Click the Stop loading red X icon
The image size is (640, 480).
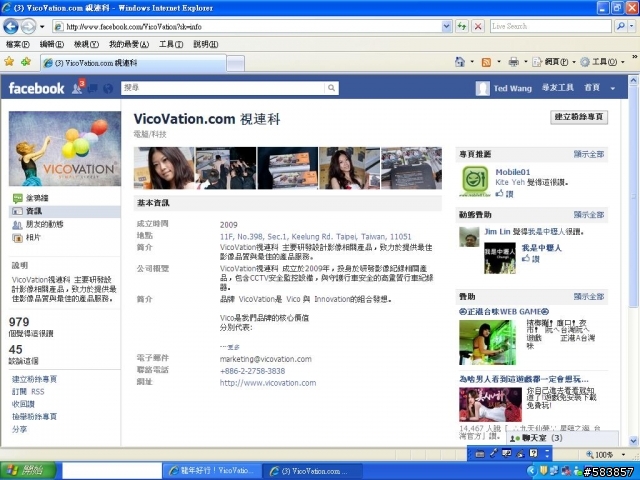point(478,27)
